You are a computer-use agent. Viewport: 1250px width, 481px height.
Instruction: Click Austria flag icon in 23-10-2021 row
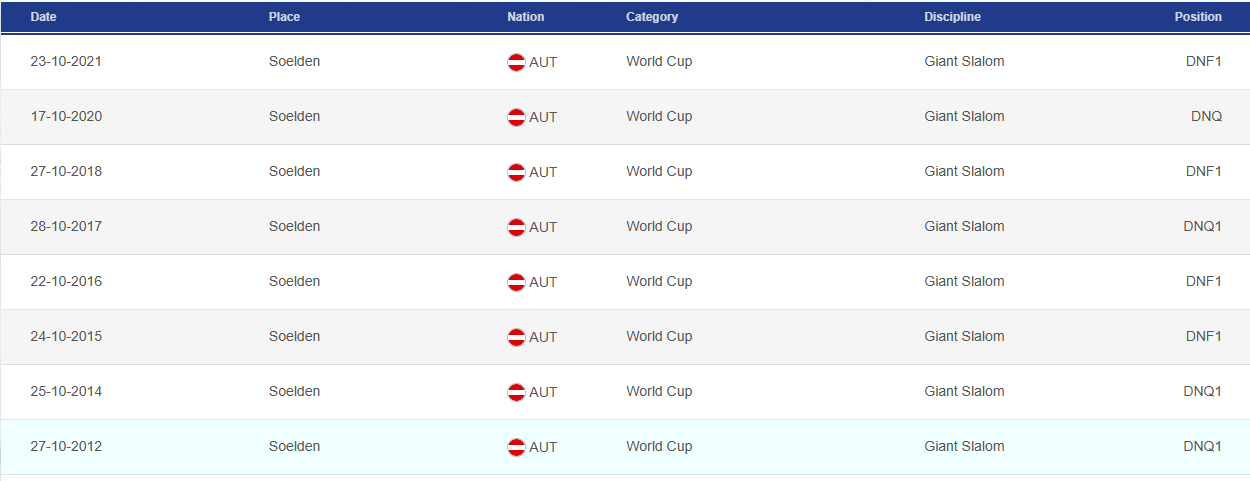[517, 62]
